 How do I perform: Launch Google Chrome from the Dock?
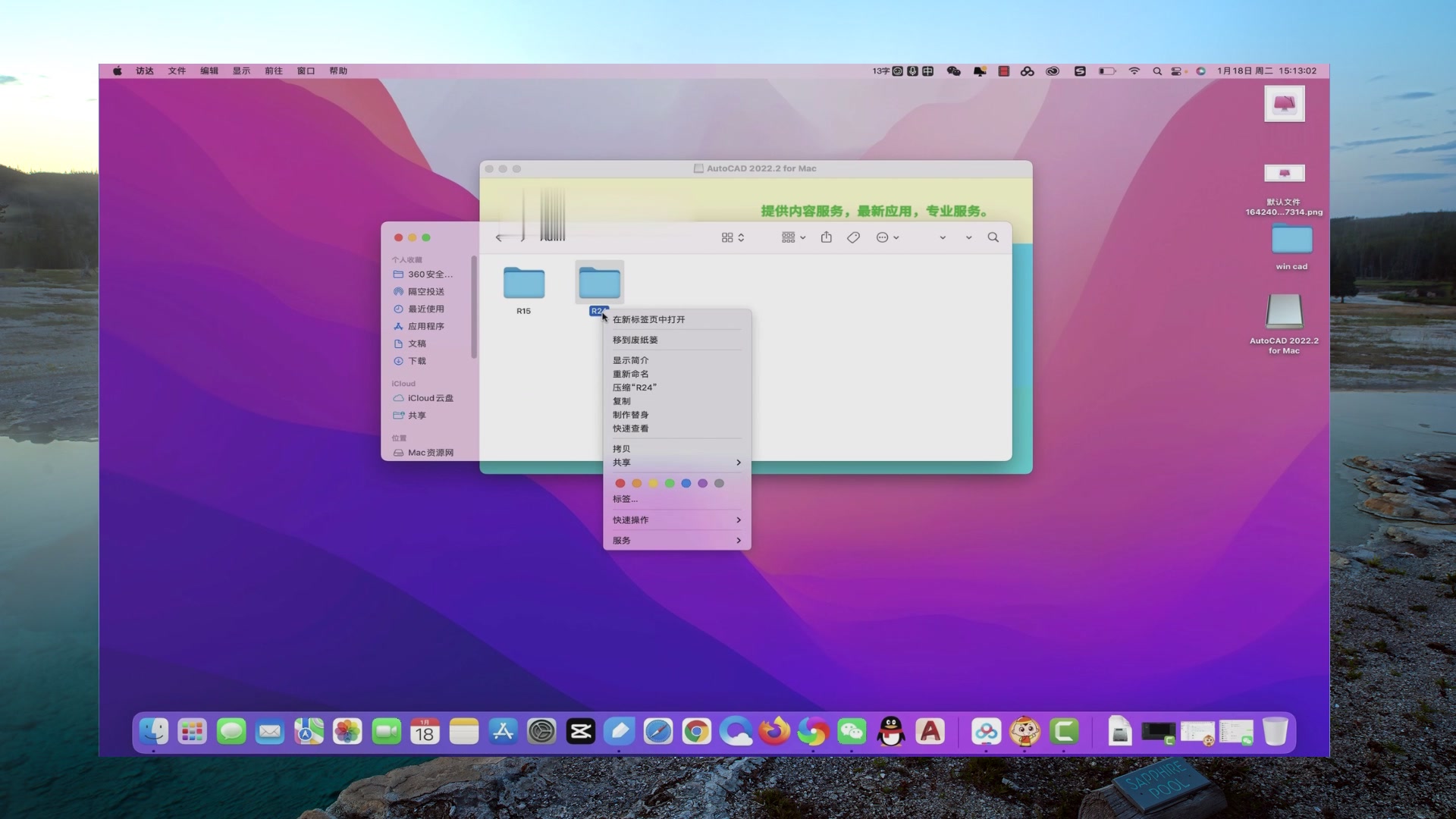(696, 732)
